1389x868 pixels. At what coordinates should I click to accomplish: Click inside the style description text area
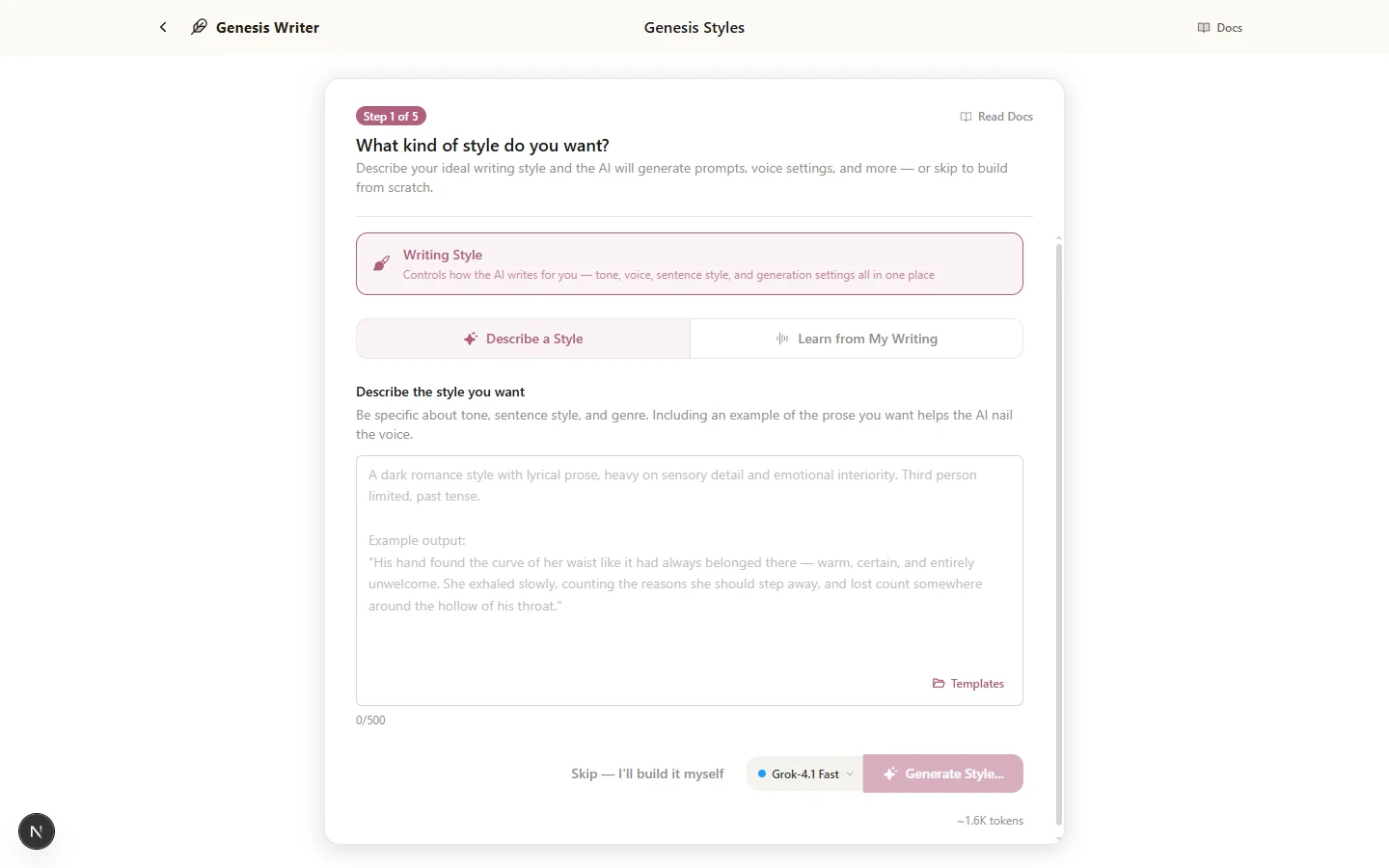click(689, 580)
